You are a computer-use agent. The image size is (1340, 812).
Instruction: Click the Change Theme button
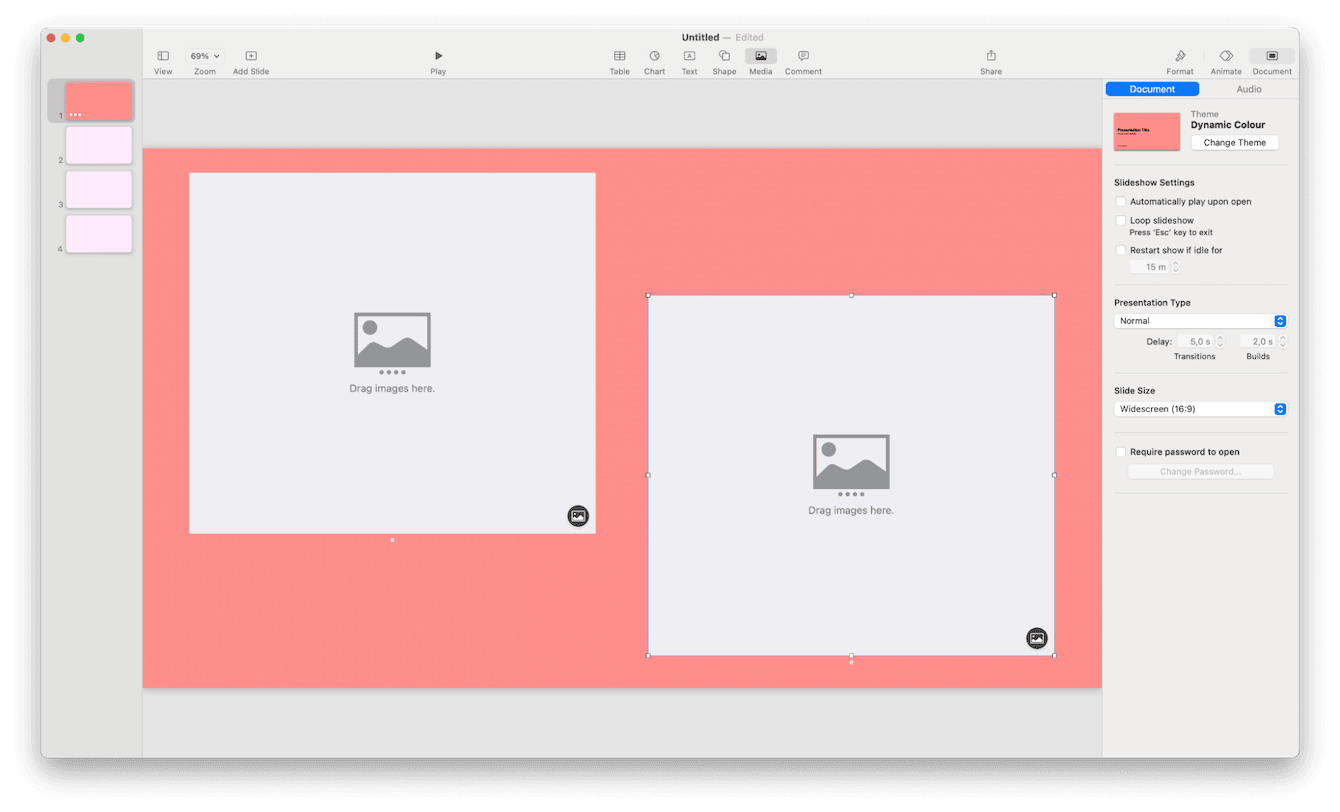click(x=1234, y=141)
